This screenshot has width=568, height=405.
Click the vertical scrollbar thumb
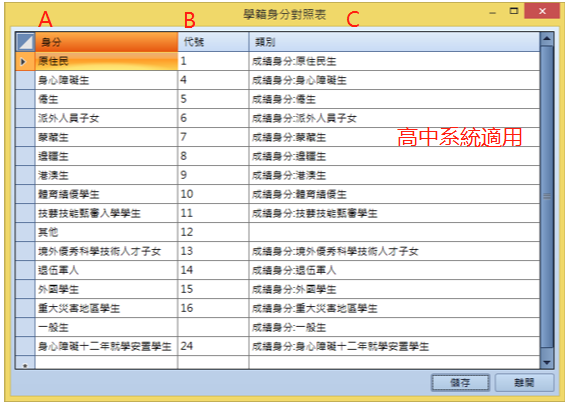point(547,197)
